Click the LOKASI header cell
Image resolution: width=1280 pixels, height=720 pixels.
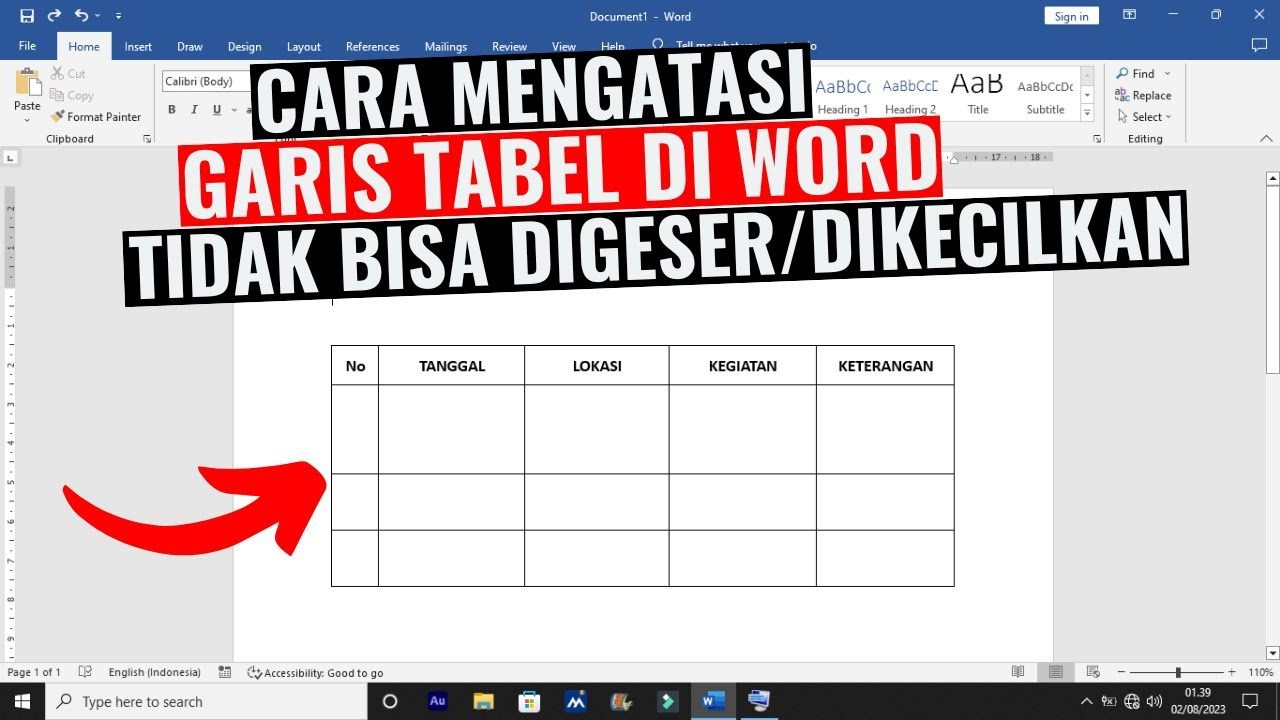click(597, 366)
